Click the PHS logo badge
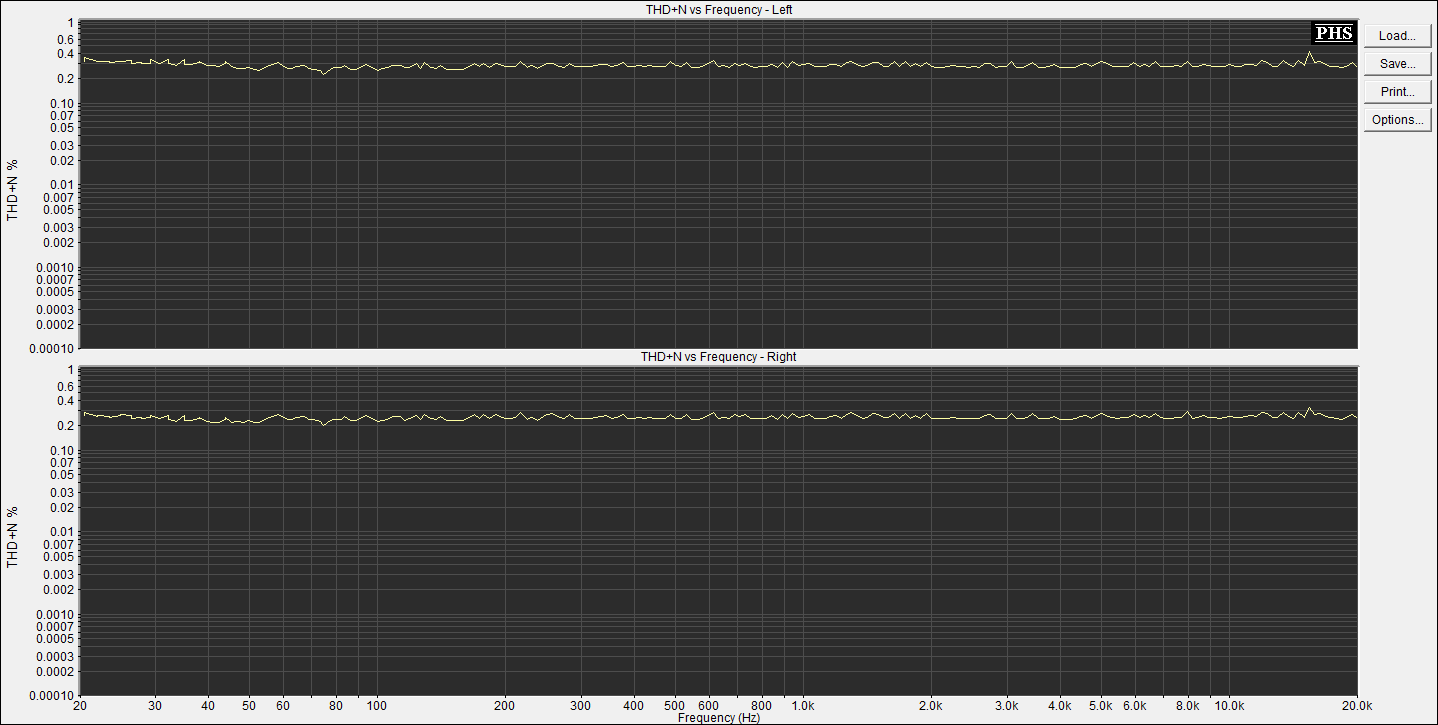This screenshot has height=725, width=1438. tap(1333, 33)
